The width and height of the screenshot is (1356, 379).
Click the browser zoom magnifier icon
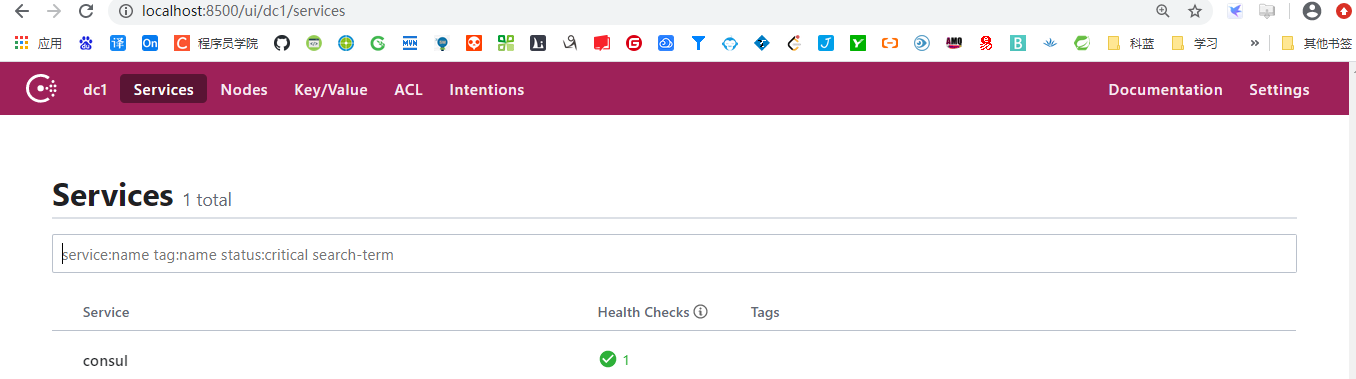(x=1162, y=11)
